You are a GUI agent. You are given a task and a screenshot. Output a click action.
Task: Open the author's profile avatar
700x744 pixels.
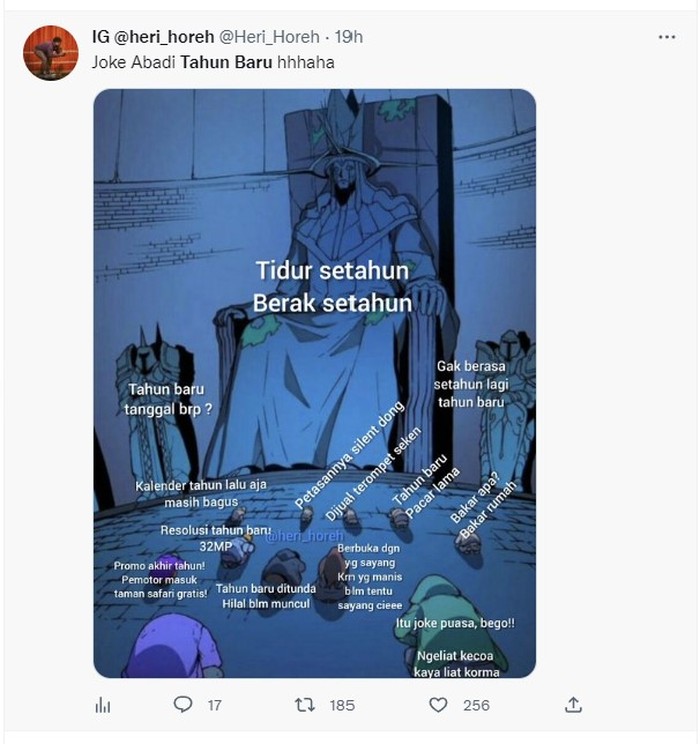point(50,53)
